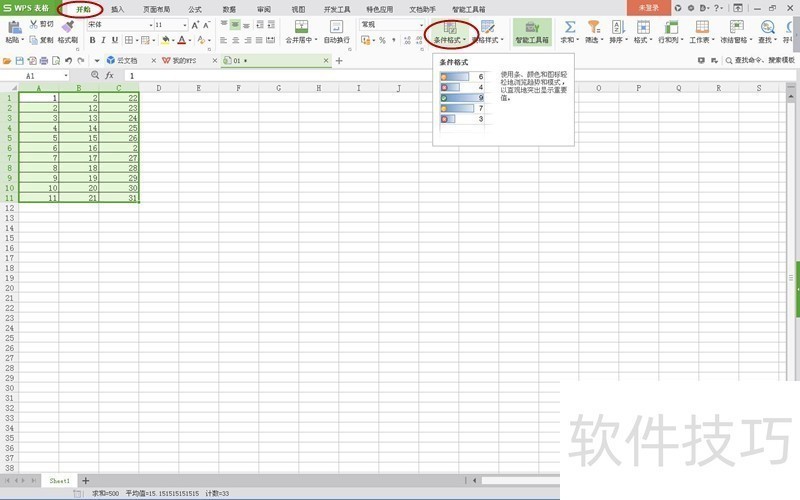Switch to the Home (开始) ribbon tab

pyautogui.click(x=83, y=9)
